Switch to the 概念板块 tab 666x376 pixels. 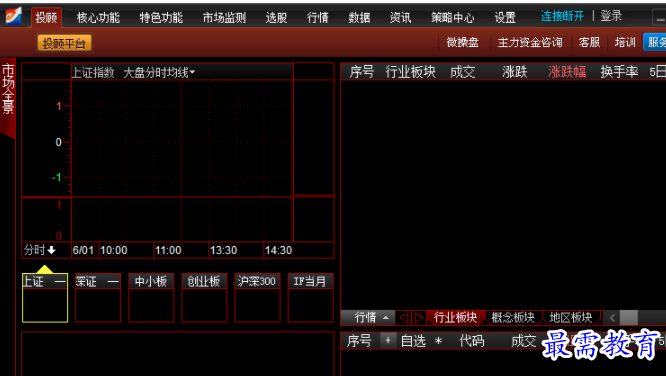point(513,317)
